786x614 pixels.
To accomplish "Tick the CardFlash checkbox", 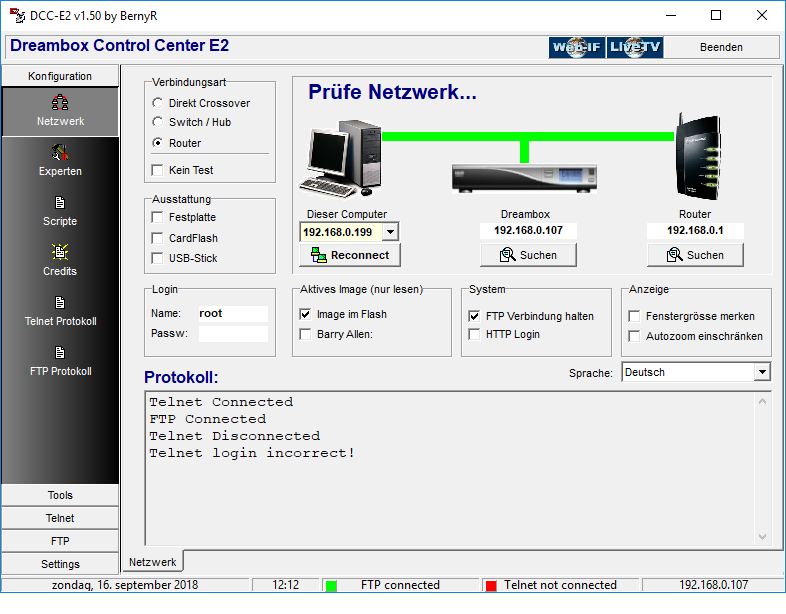I will pos(157,238).
